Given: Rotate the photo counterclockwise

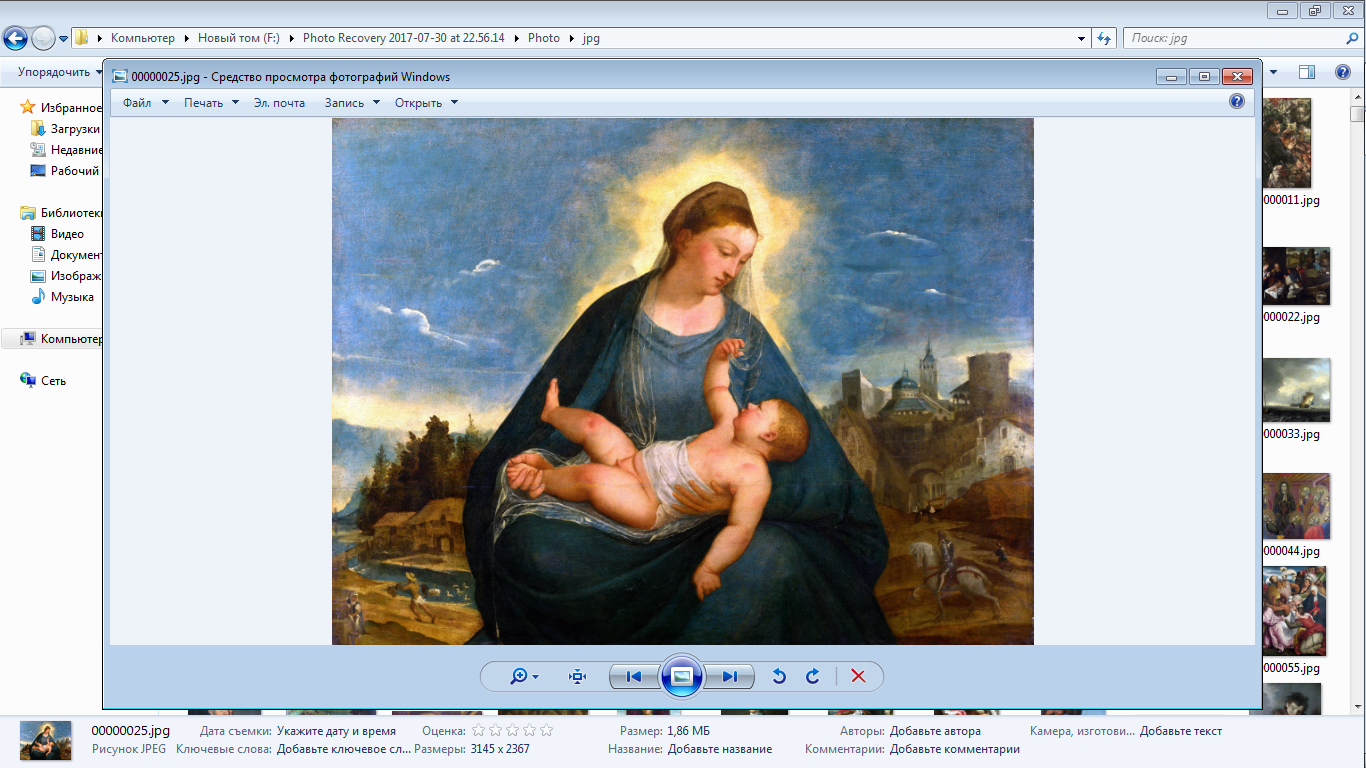Looking at the screenshot, I should (779, 677).
